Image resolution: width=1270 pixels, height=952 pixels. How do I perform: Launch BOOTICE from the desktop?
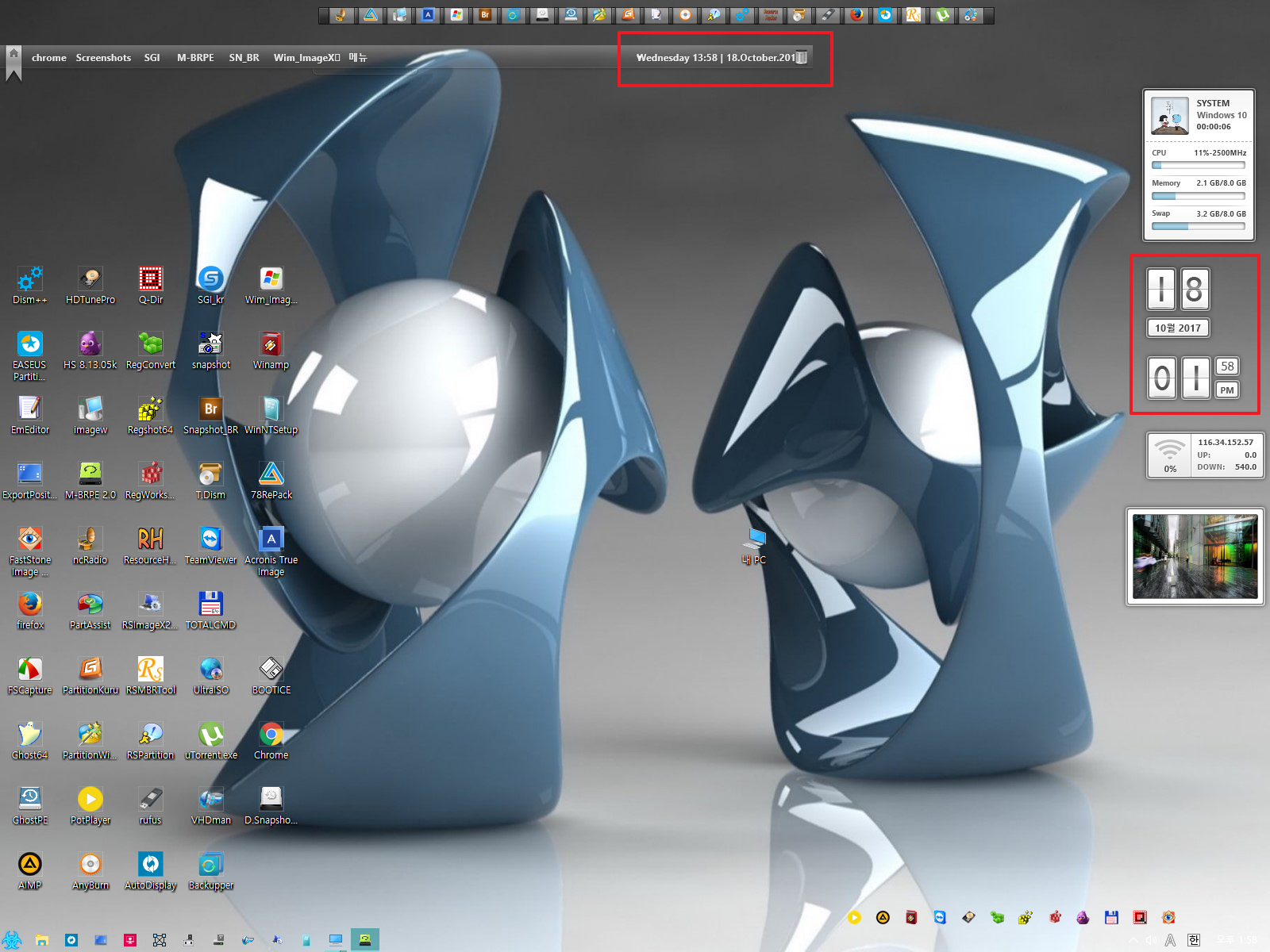pos(271,676)
